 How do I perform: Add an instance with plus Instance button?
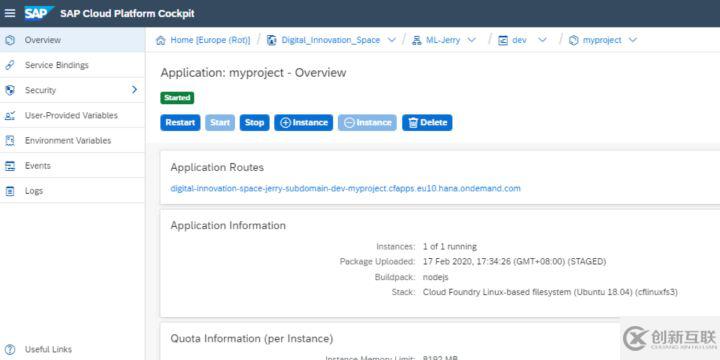click(x=304, y=123)
